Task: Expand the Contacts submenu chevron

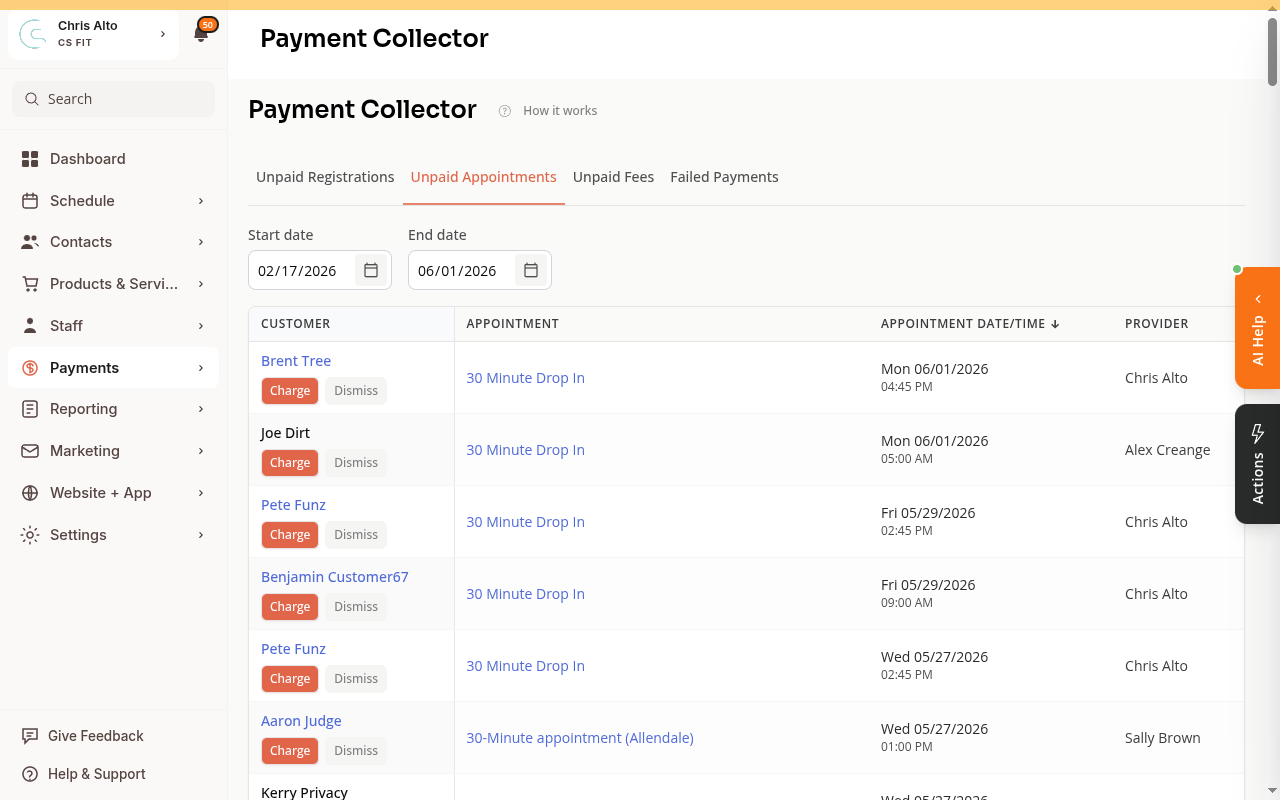Action: [201, 242]
